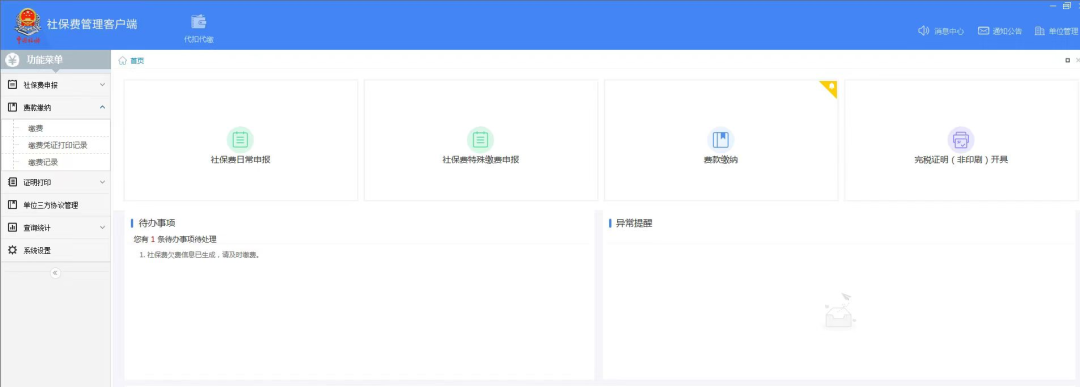The height and width of the screenshot is (387, 1080).
Task: Expand the 查询统计 menu chevron
Action: pos(103,227)
